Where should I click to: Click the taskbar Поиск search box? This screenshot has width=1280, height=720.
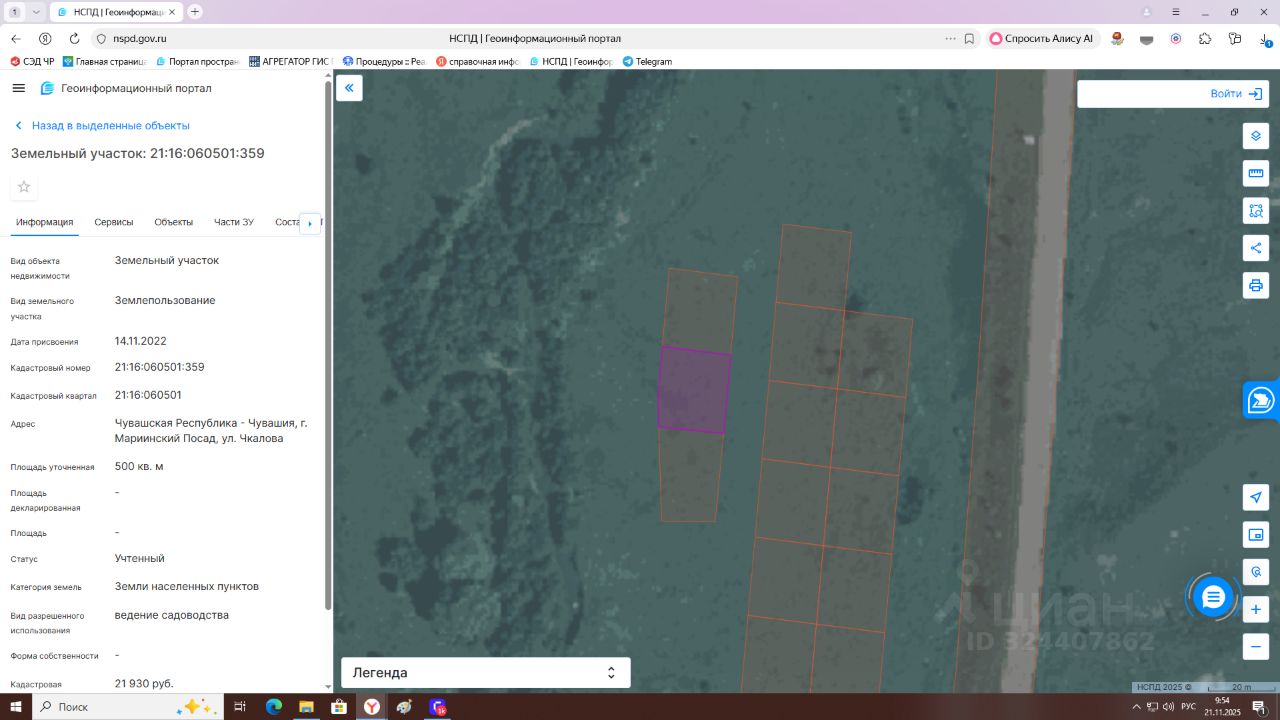128,707
